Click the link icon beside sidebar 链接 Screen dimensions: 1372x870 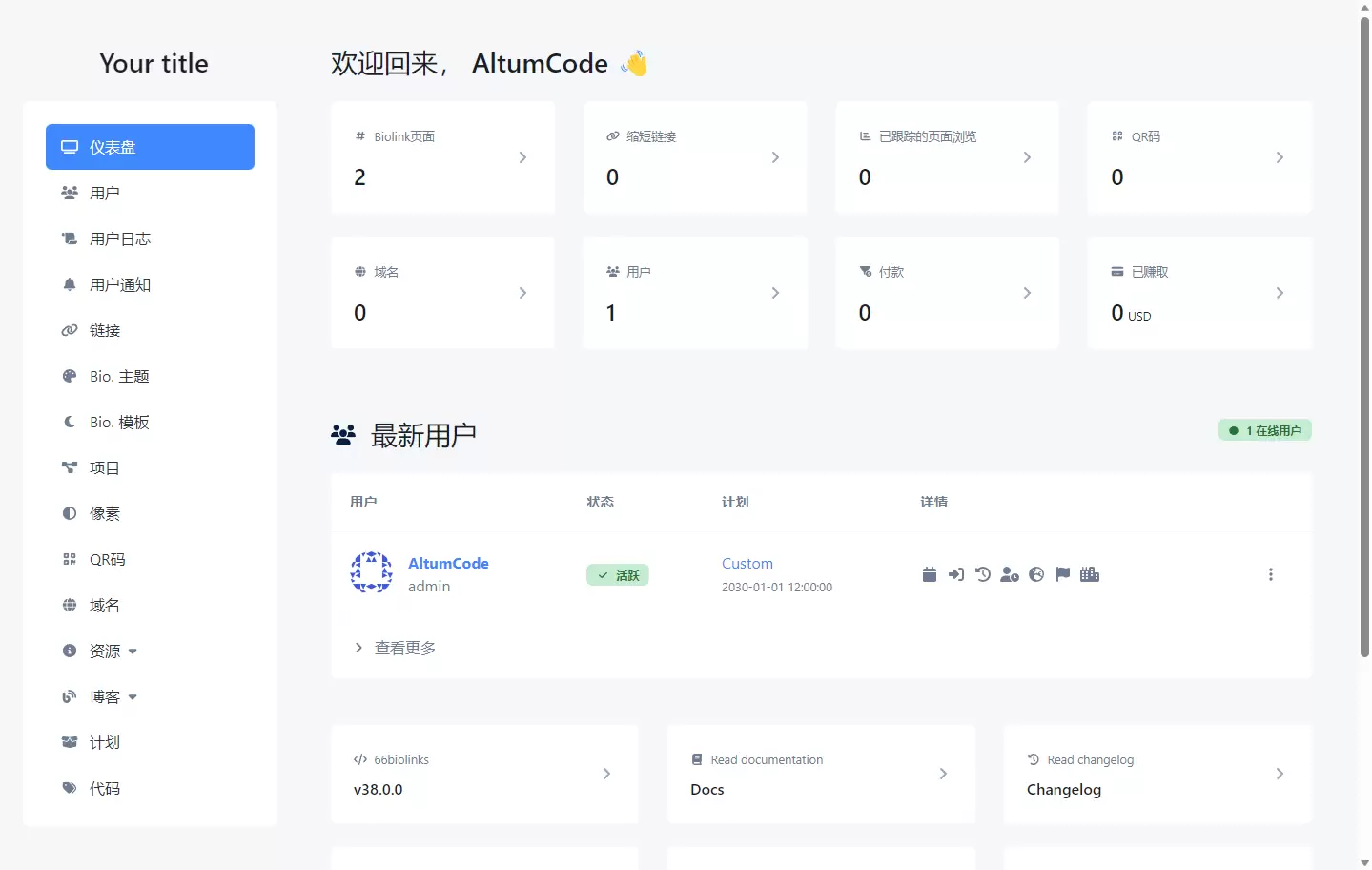coord(70,330)
